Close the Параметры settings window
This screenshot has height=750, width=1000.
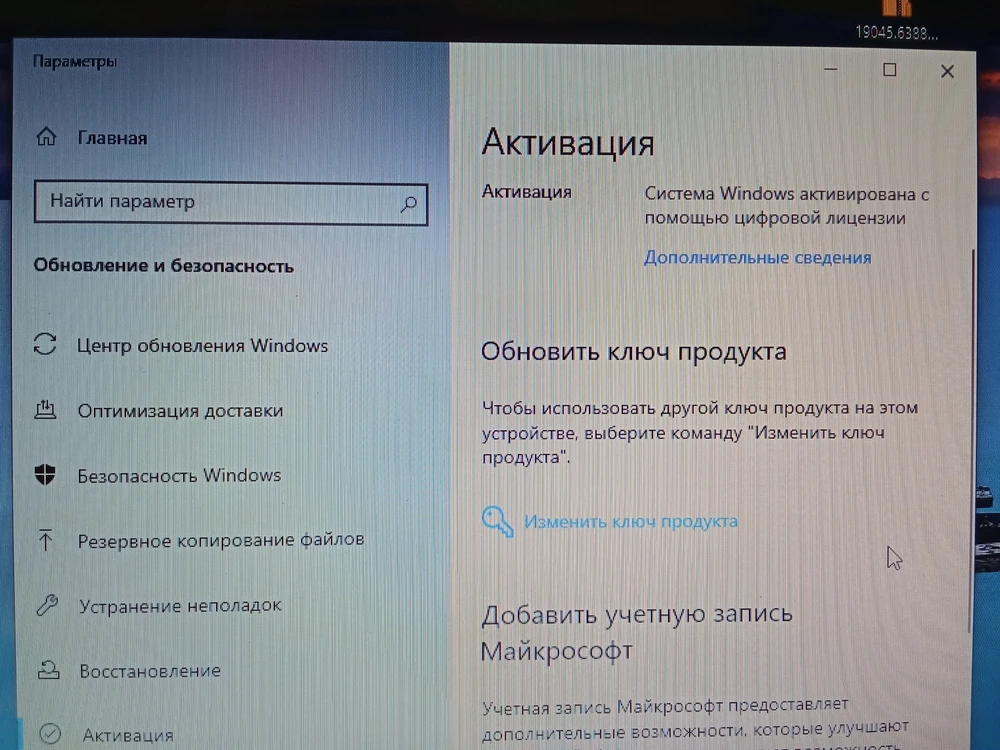point(947,71)
